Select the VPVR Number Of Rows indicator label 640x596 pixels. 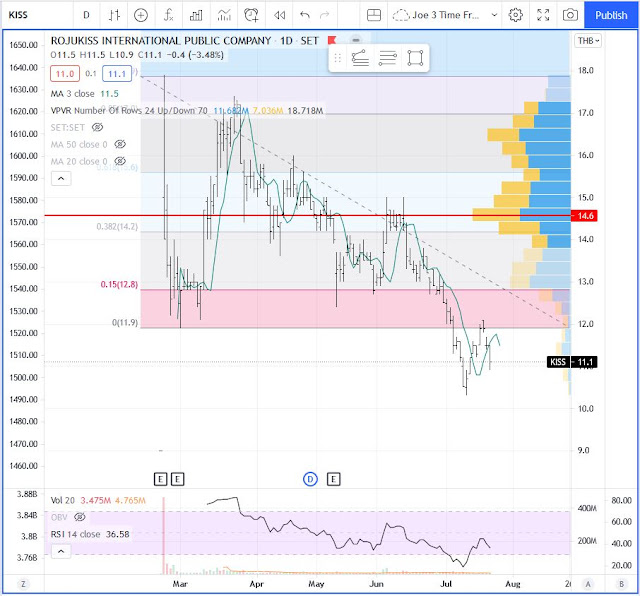(x=129, y=111)
